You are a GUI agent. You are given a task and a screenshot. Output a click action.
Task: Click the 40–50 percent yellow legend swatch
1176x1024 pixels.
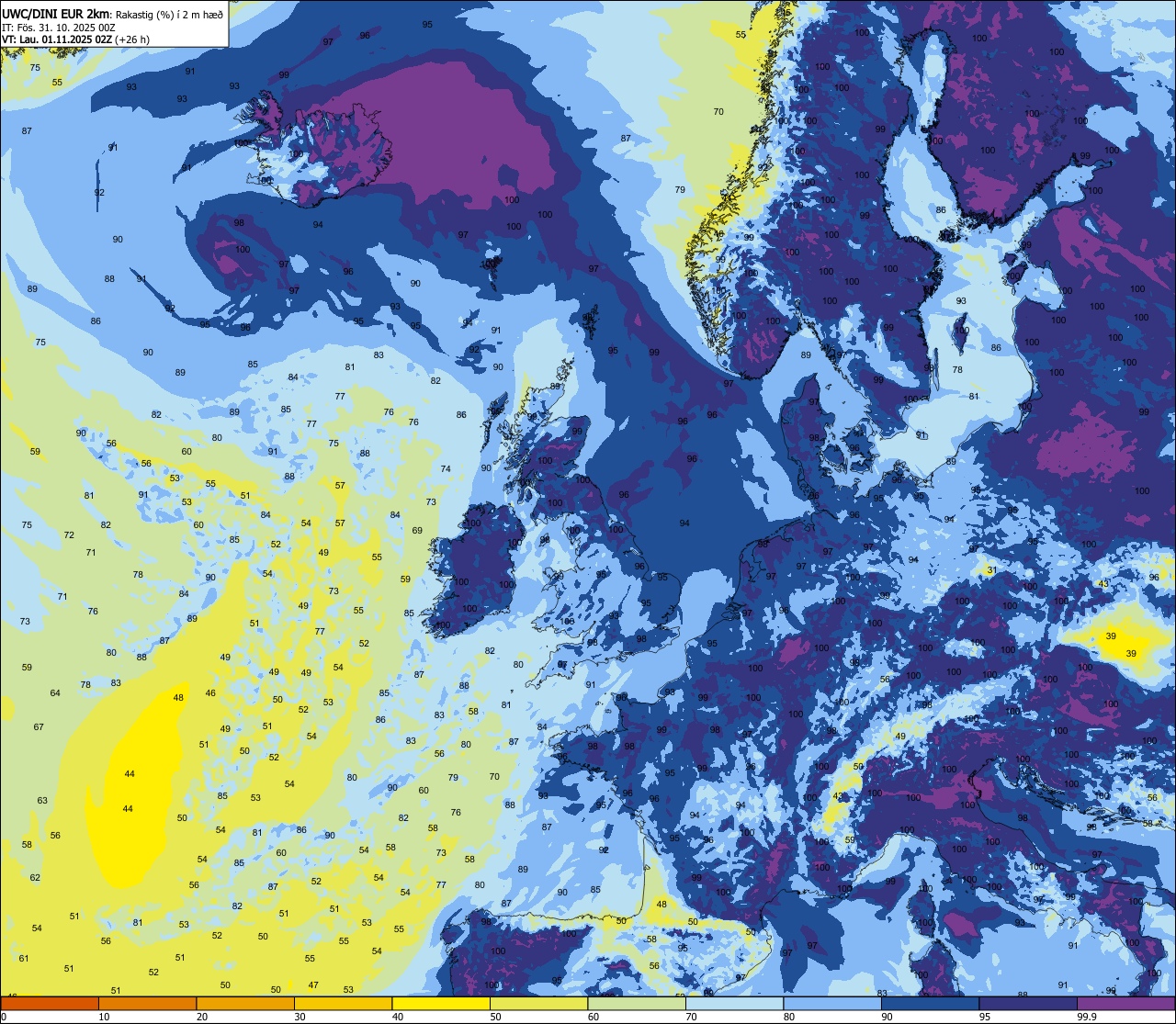441,1003
